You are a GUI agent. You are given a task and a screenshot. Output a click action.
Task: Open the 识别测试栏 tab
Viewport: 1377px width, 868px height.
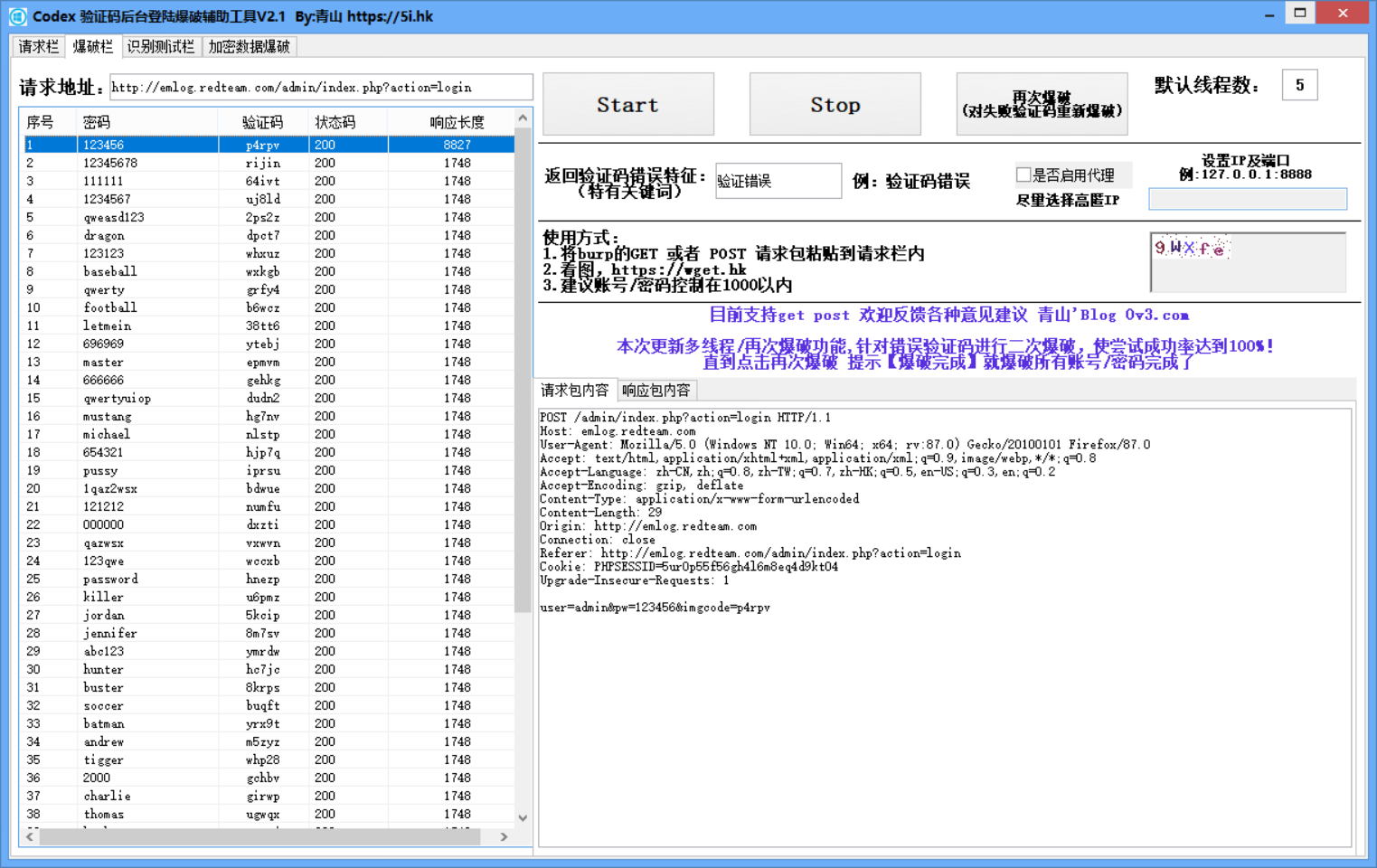[161, 46]
